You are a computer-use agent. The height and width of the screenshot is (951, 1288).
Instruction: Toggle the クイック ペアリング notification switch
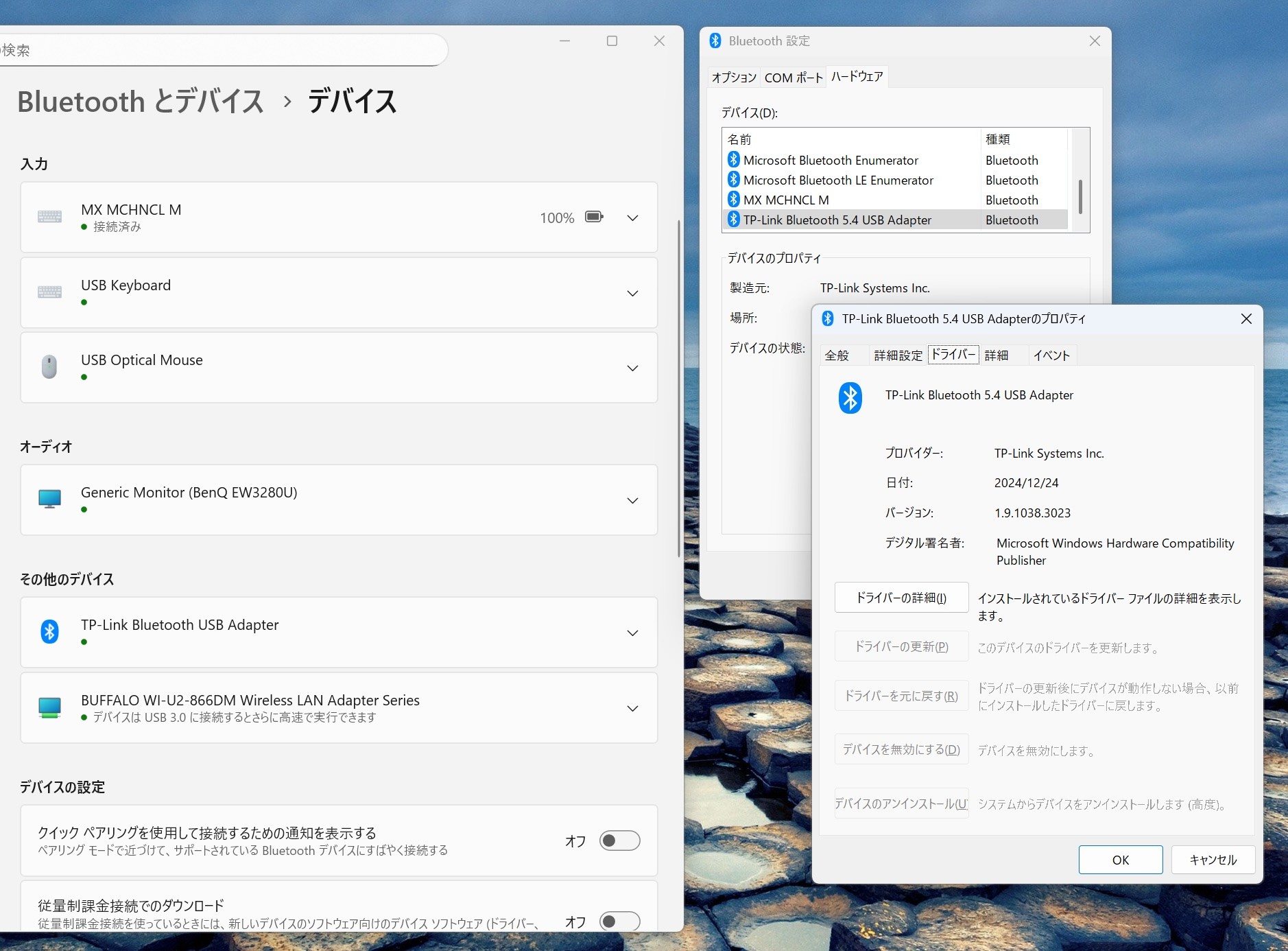tap(620, 841)
